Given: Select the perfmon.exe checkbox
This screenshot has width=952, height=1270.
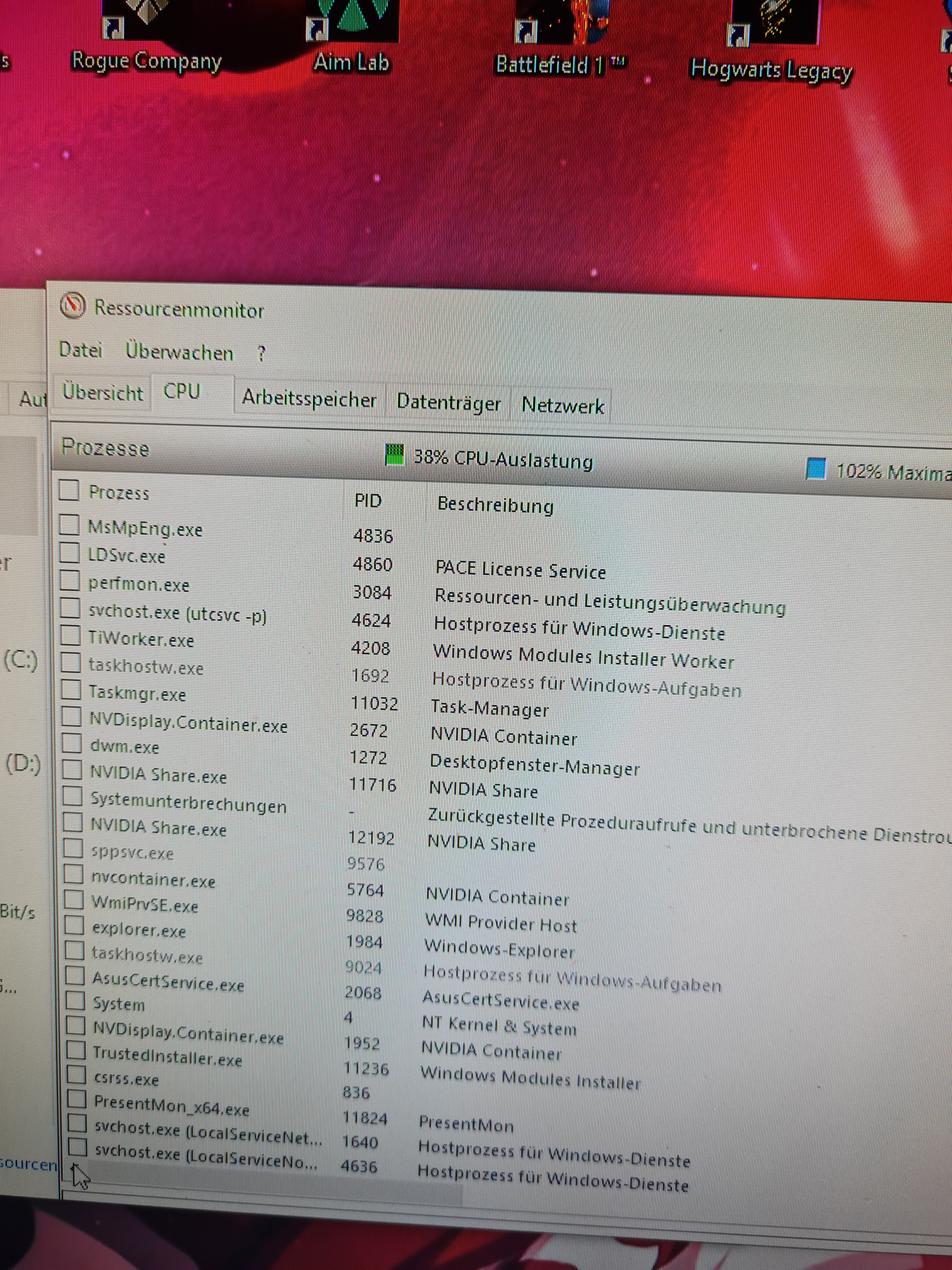Looking at the screenshot, I should (70, 580).
